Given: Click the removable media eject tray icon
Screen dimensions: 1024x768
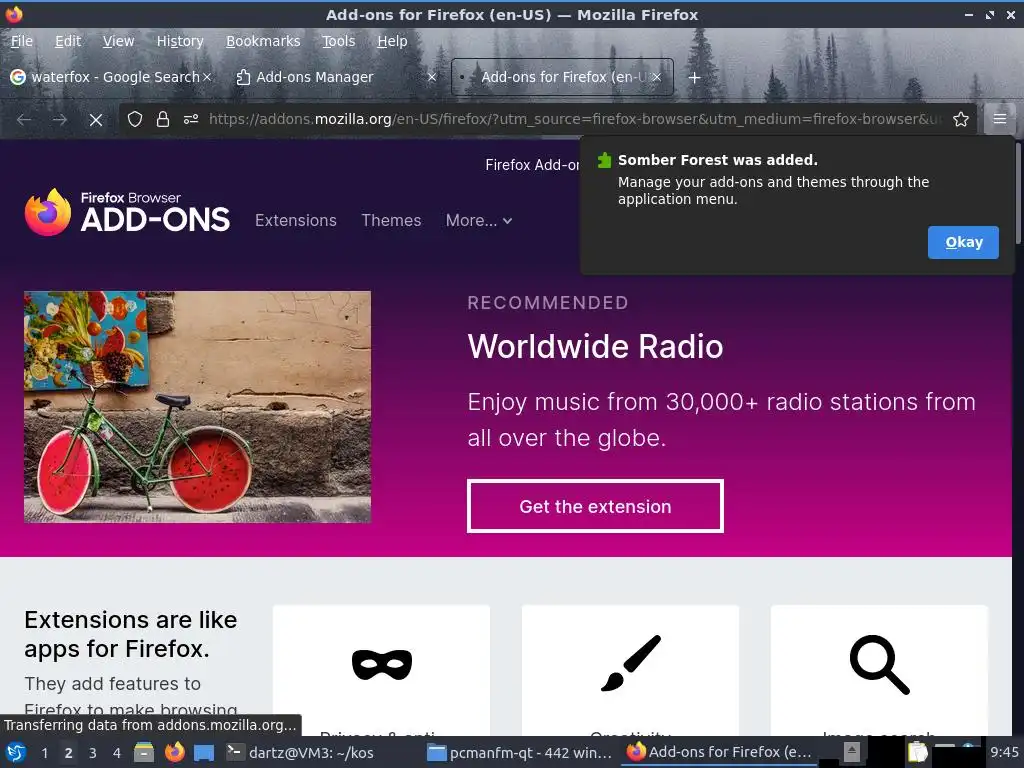Looking at the screenshot, I should click(851, 752).
